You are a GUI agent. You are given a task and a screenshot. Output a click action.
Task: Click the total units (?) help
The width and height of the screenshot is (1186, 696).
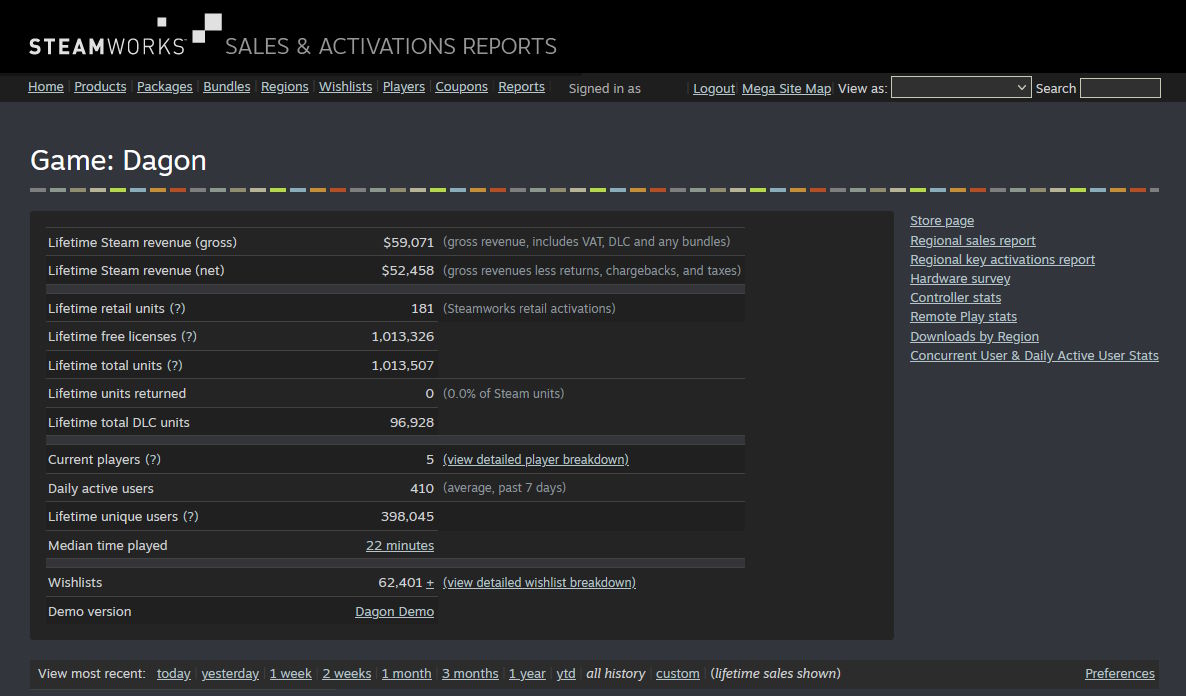coord(175,365)
